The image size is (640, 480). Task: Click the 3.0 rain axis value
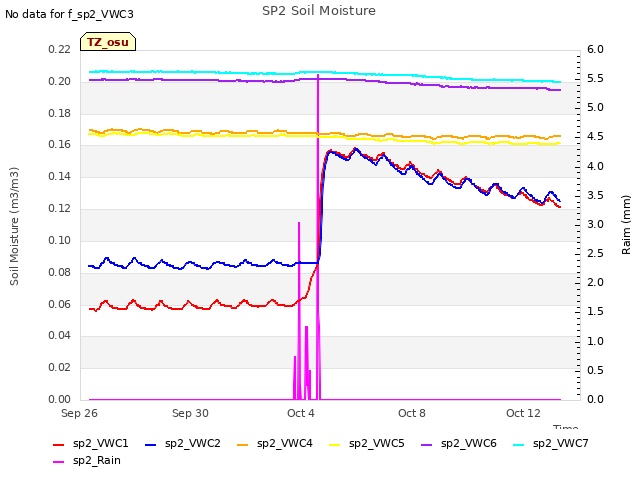(595, 224)
